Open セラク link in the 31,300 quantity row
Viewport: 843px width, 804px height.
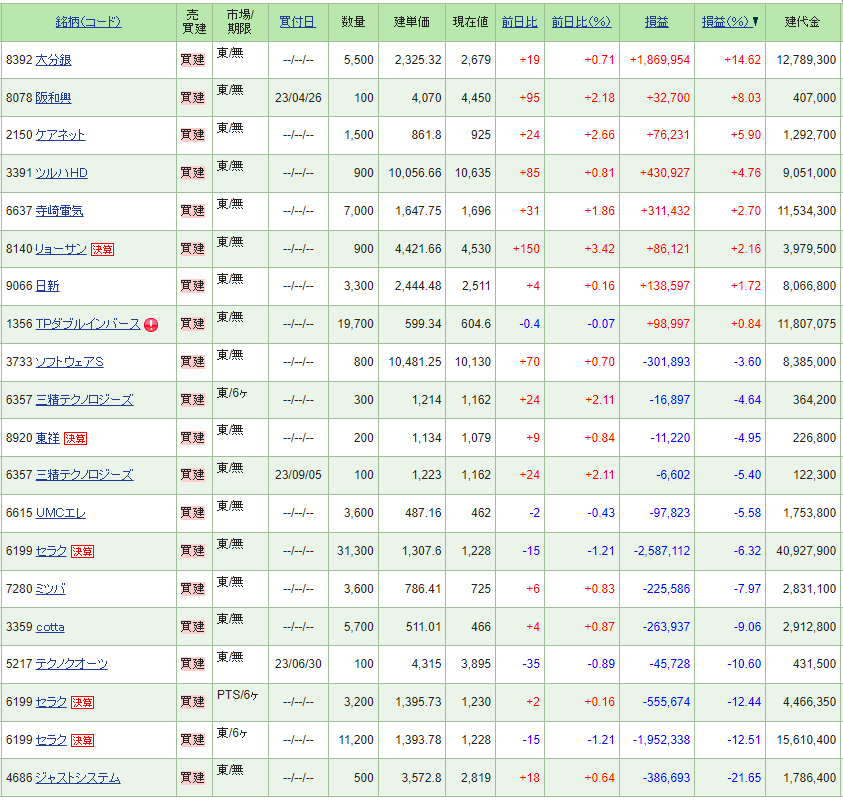click(x=51, y=551)
